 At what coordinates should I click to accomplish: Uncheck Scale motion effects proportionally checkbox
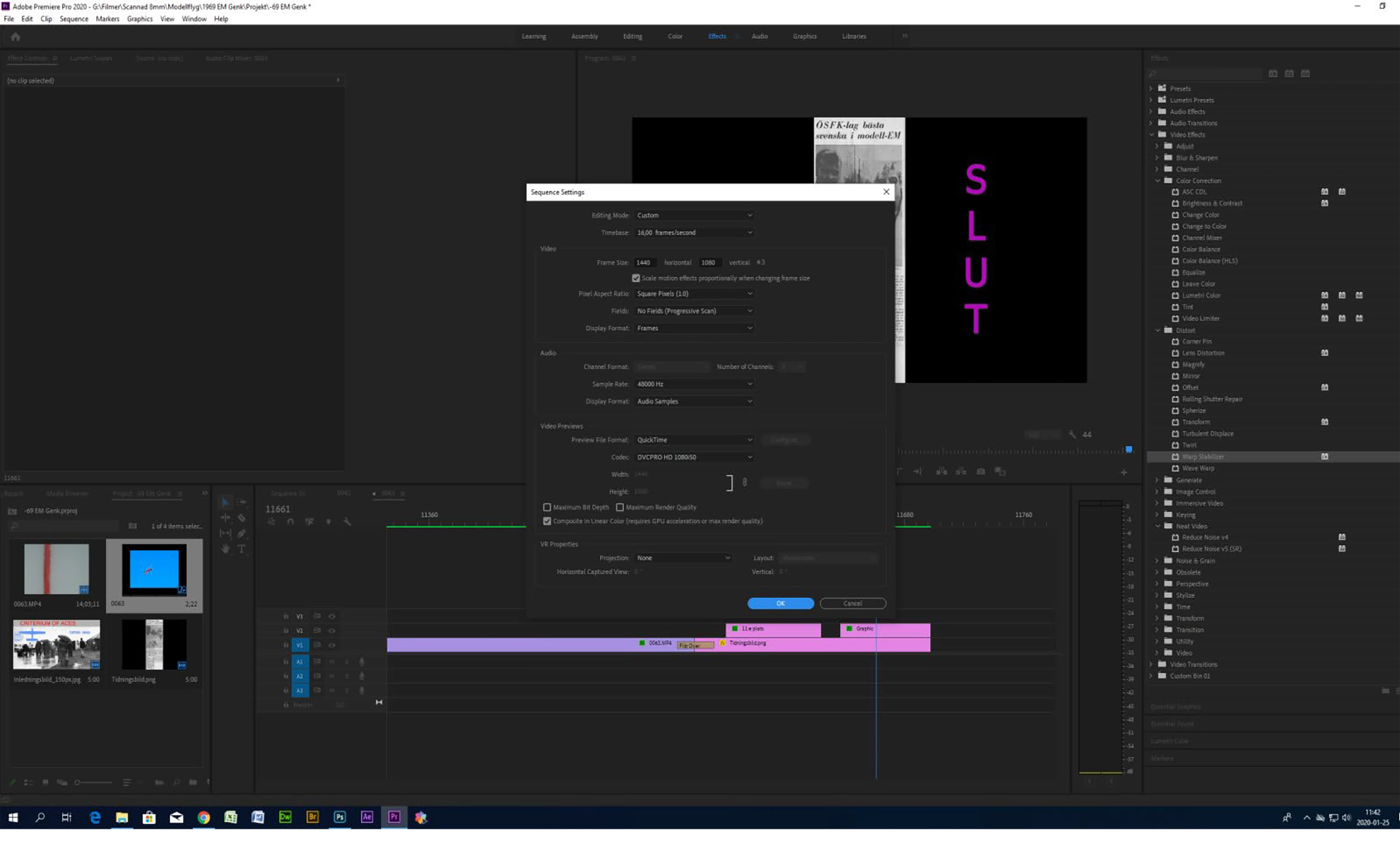pos(636,278)
